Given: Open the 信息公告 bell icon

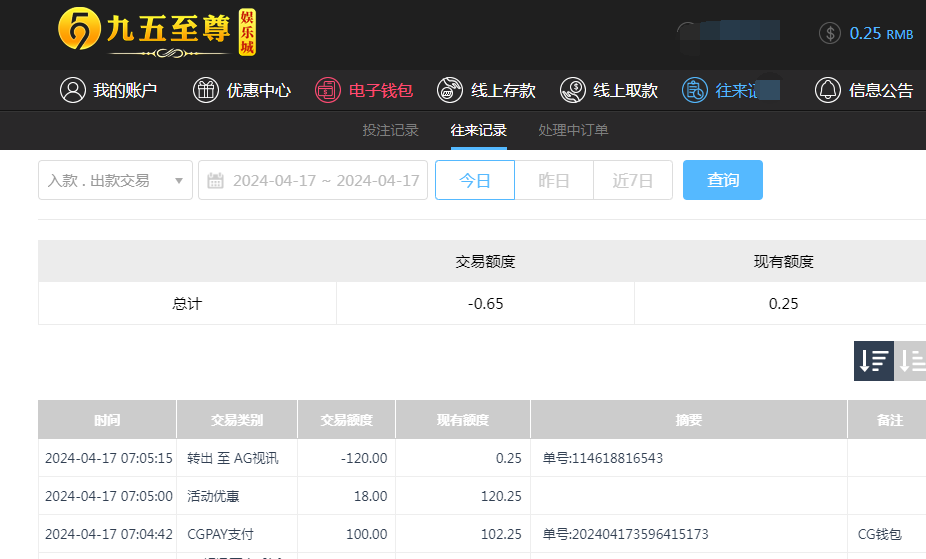Looking at the screenshot, I should 827,90.
